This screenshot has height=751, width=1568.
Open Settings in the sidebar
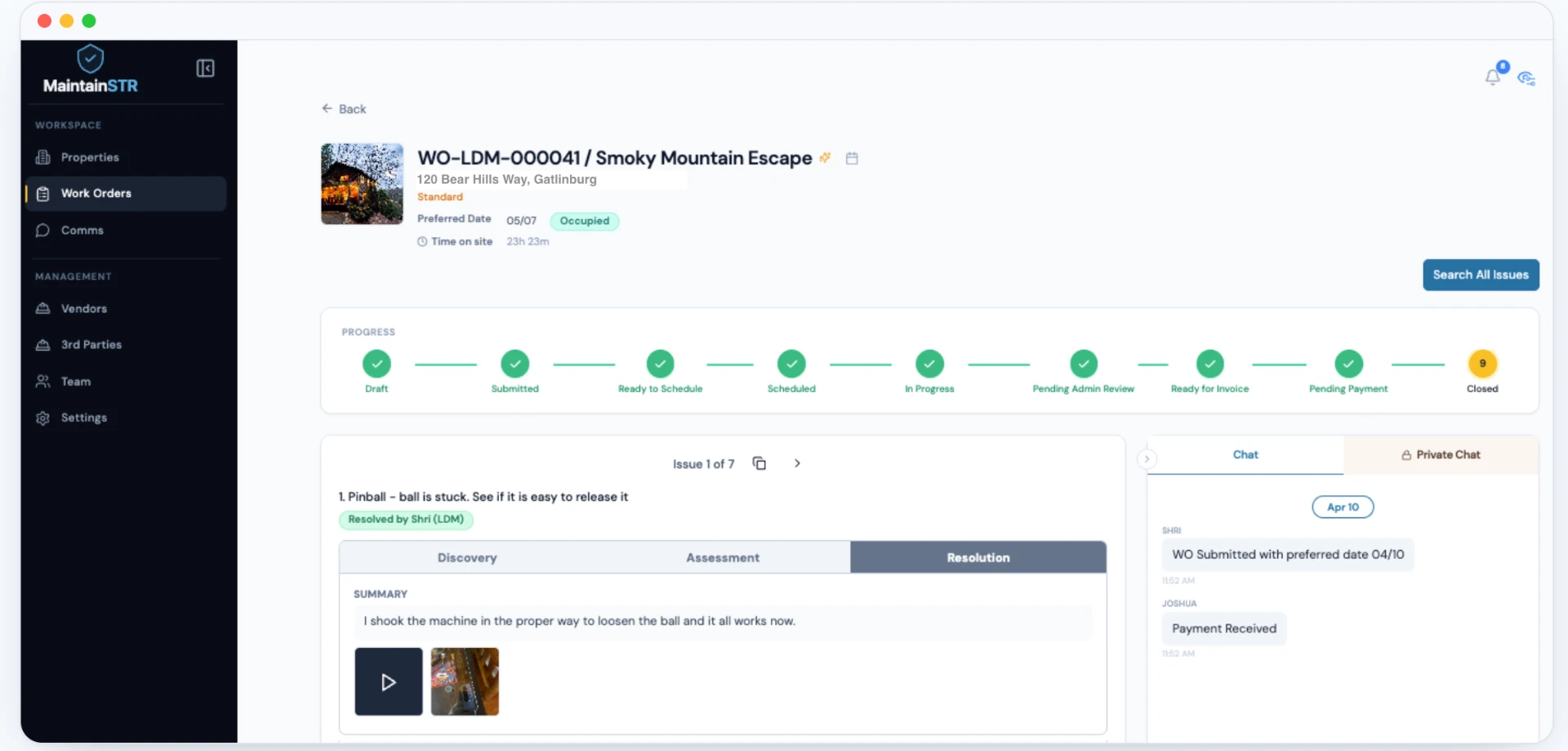[x=126, y=418]
